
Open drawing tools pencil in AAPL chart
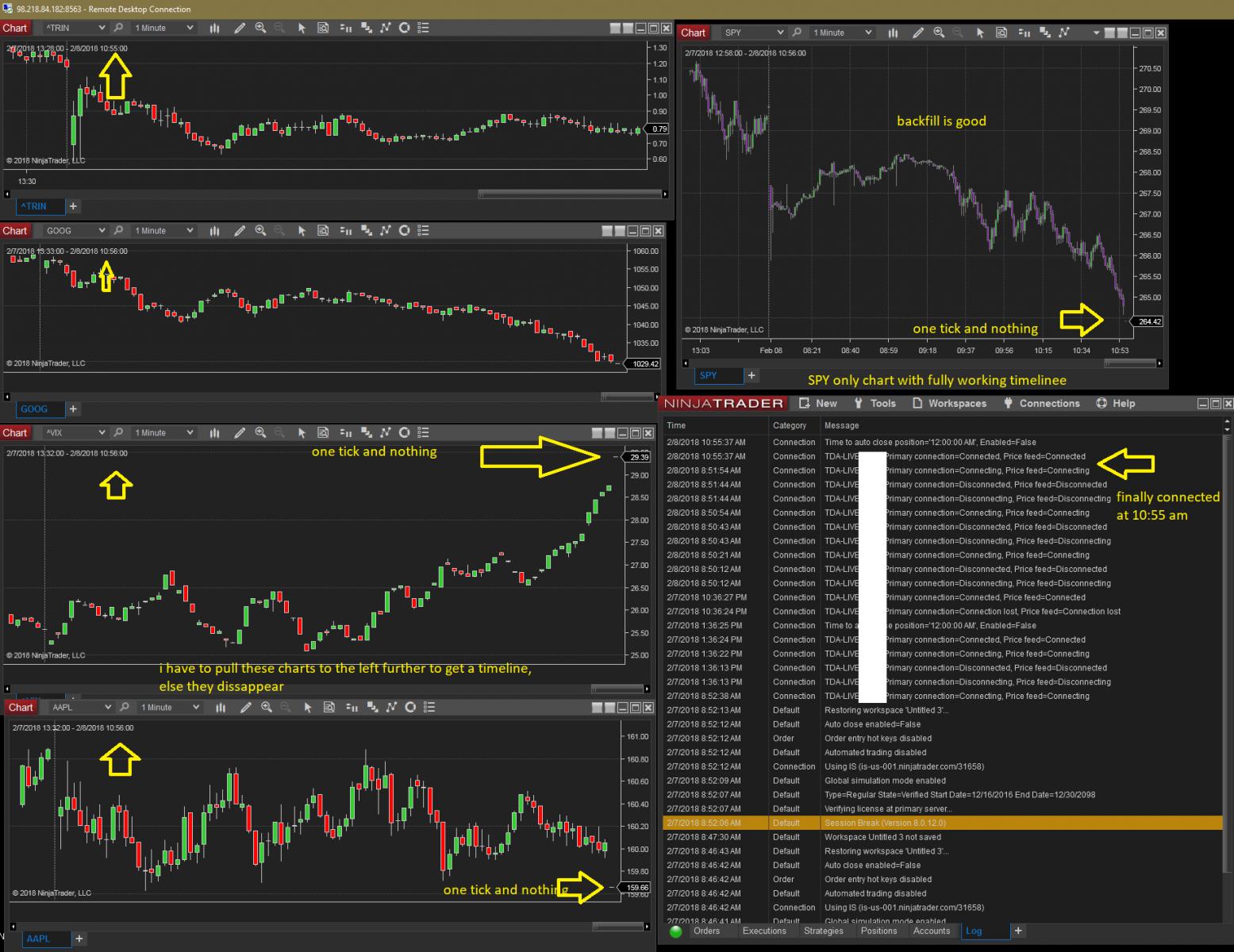(x=246, y=708)
